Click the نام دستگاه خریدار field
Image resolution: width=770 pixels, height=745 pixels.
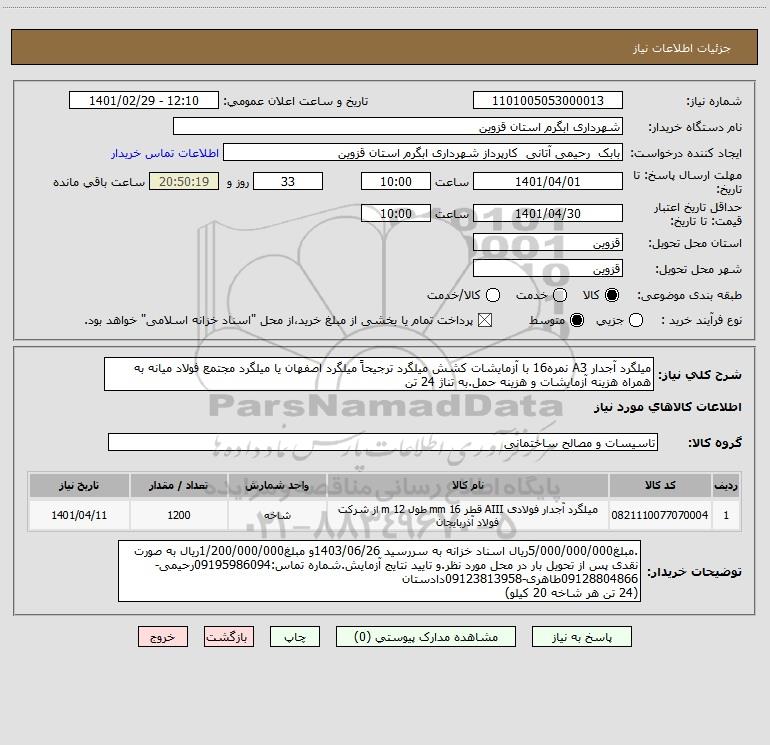pyautogui.click(x=398, y=126)
